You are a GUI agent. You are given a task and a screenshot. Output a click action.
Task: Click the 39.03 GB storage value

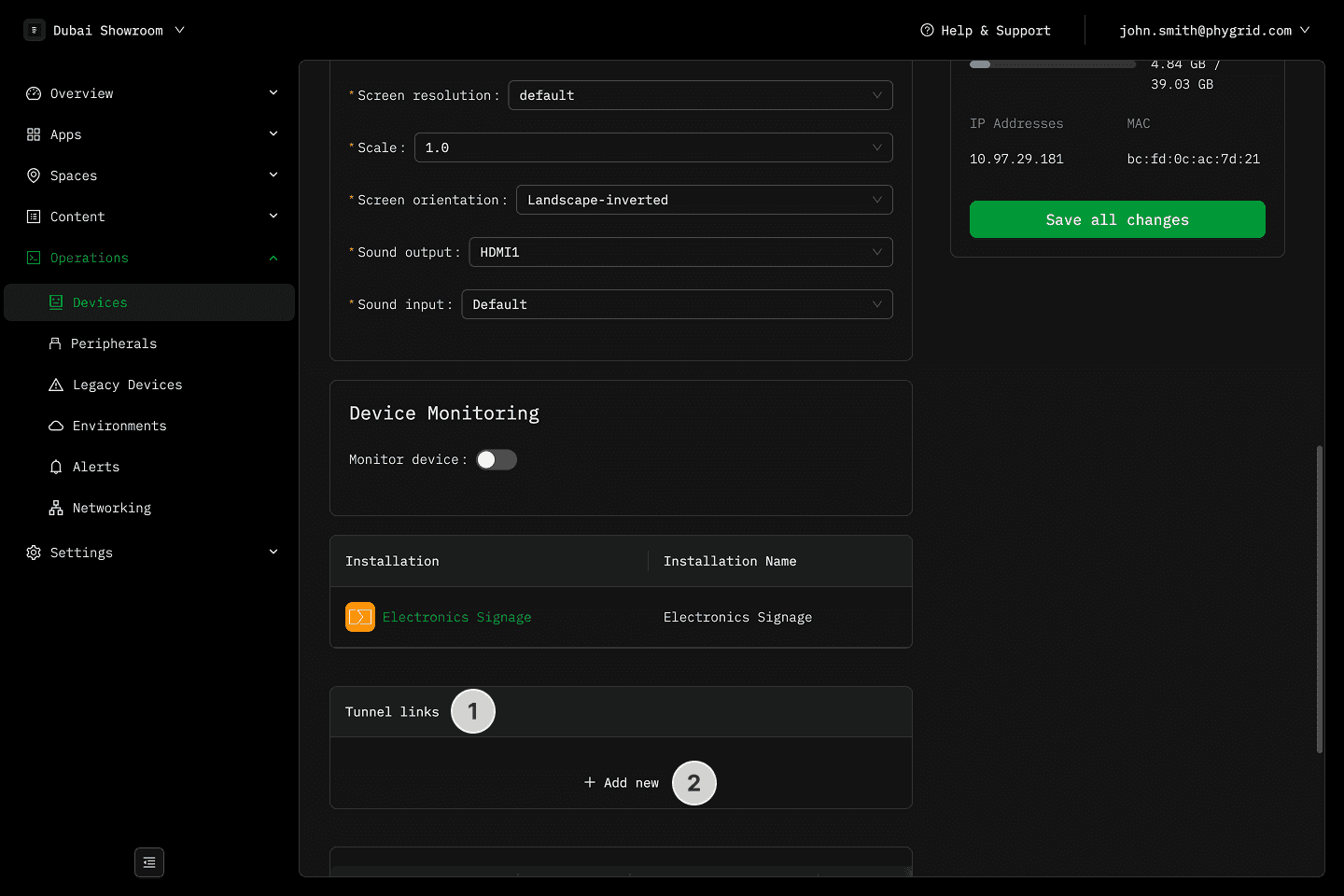coord(1182,84)
